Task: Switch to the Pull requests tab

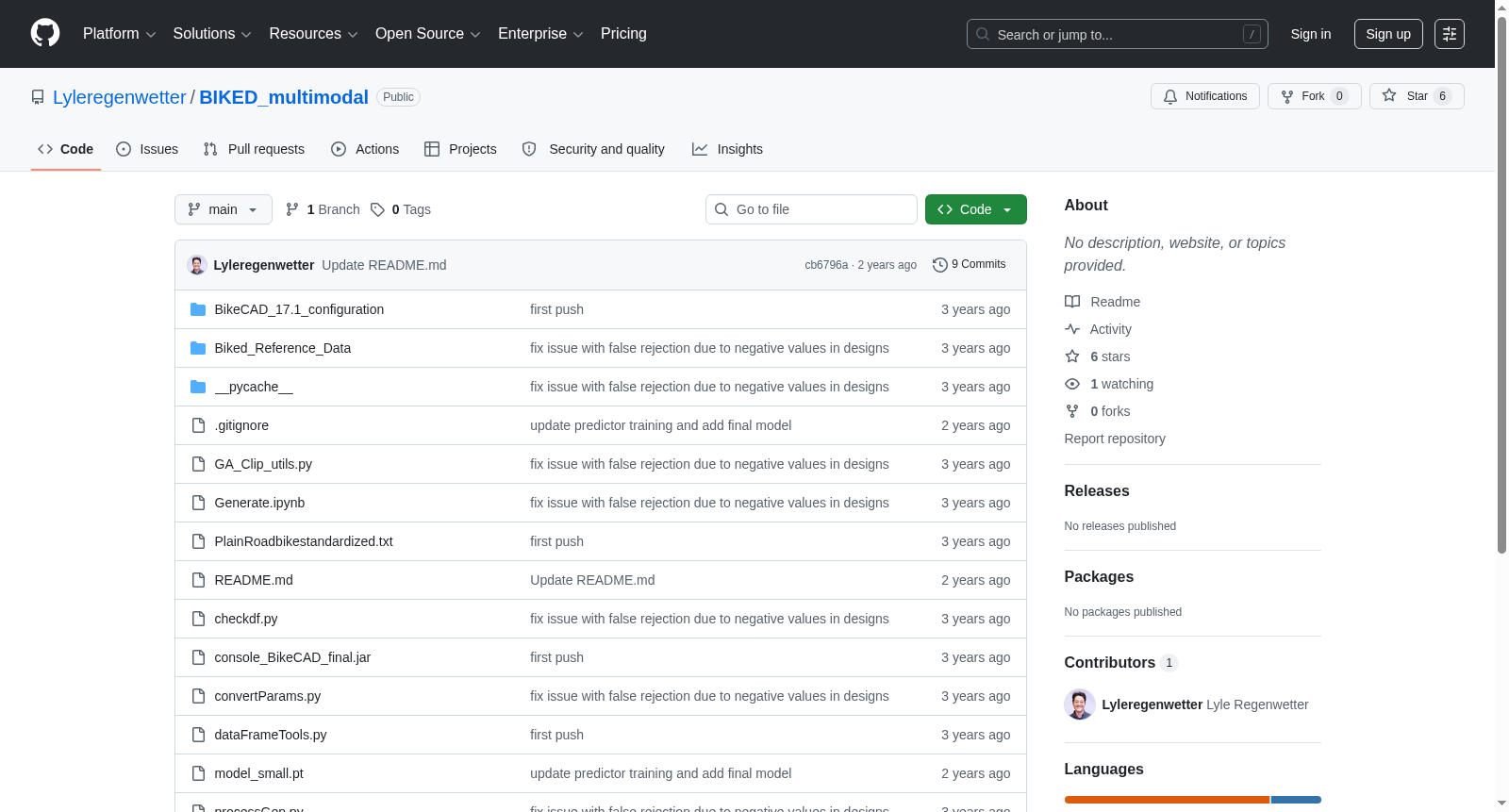Action: click(x=254, y=149)
